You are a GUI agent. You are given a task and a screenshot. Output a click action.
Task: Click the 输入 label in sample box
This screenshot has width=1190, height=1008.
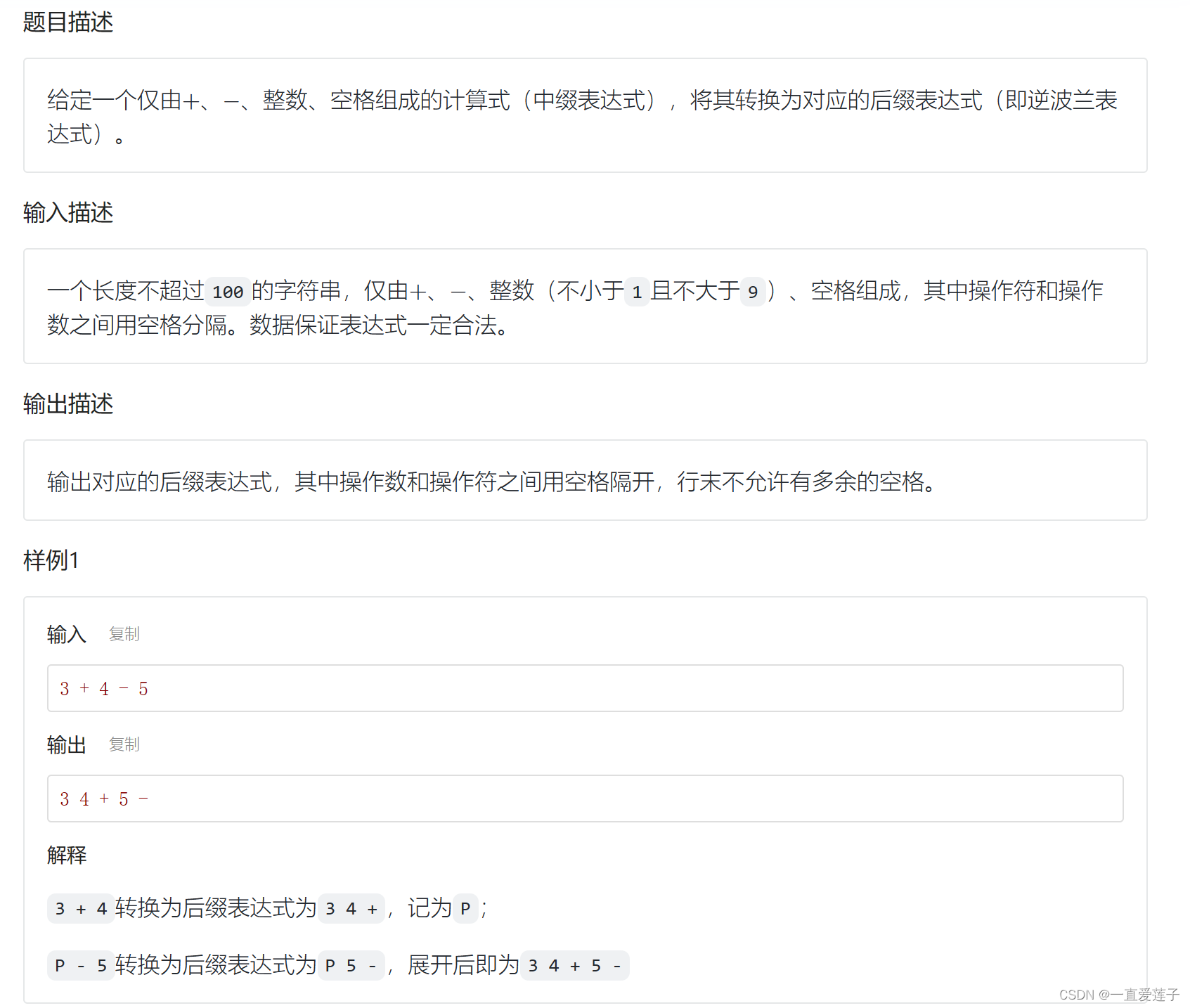click(67, 634)
